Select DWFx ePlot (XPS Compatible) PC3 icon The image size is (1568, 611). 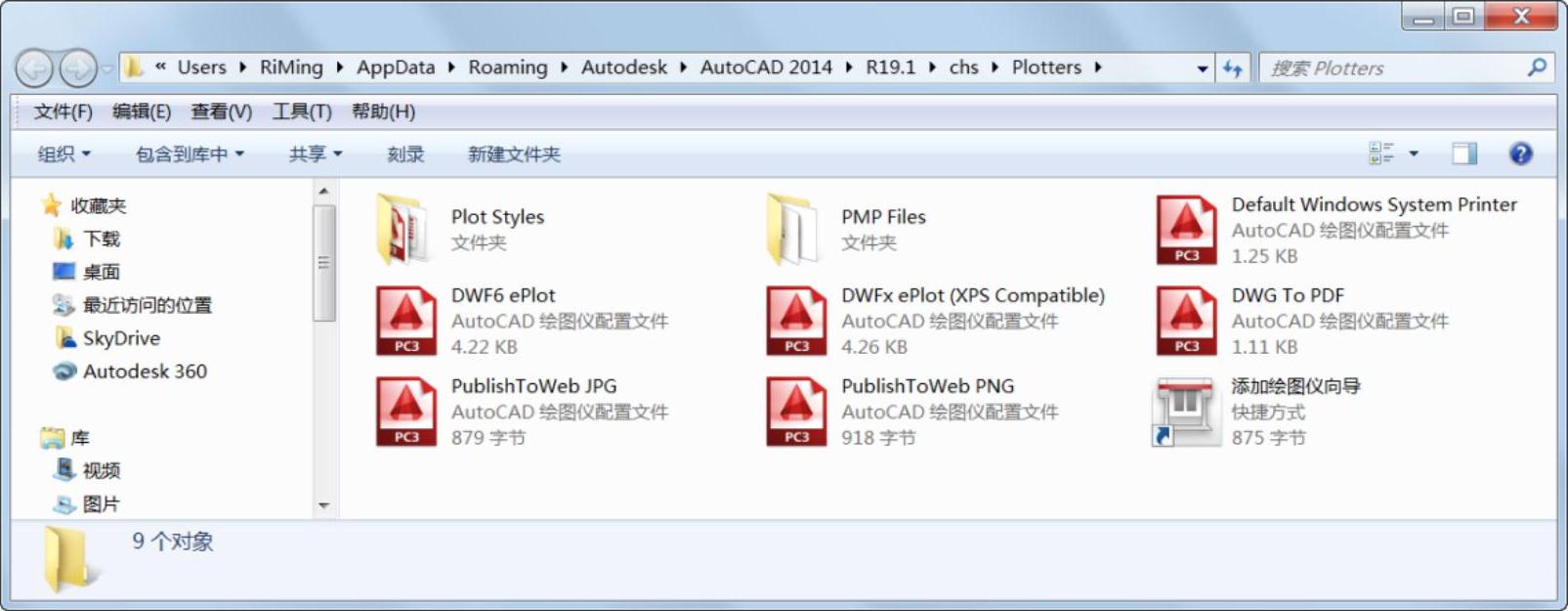tap(796, 321)
